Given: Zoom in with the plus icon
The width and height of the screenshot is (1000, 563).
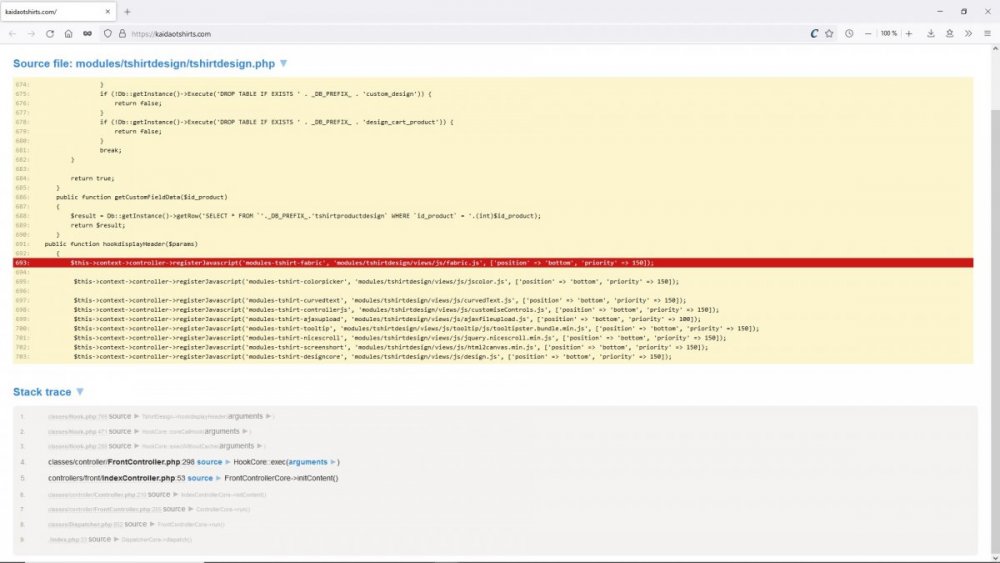Looking at the screenshot, I should tap(908, 33).
